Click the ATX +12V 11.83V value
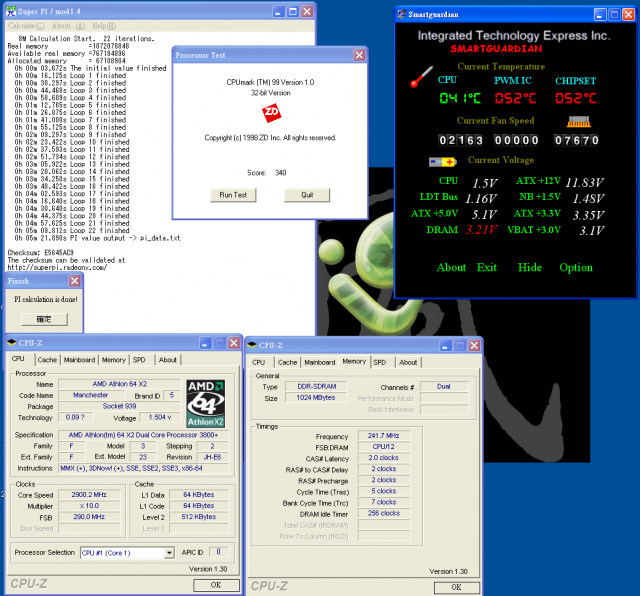The height and width of the screenshot is (596, 640). coord(584,182)
